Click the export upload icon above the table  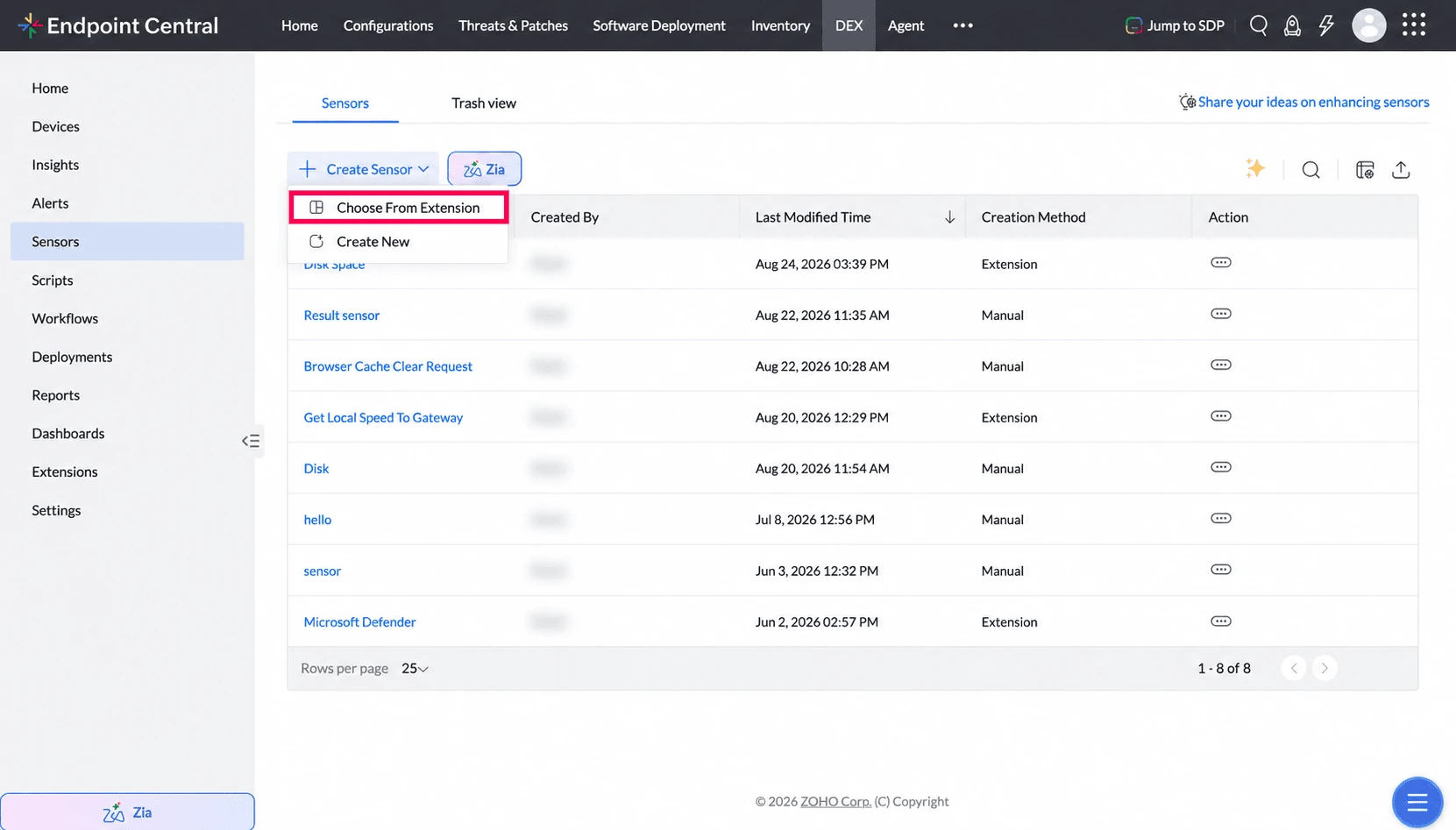click(x=1401, y=170)
